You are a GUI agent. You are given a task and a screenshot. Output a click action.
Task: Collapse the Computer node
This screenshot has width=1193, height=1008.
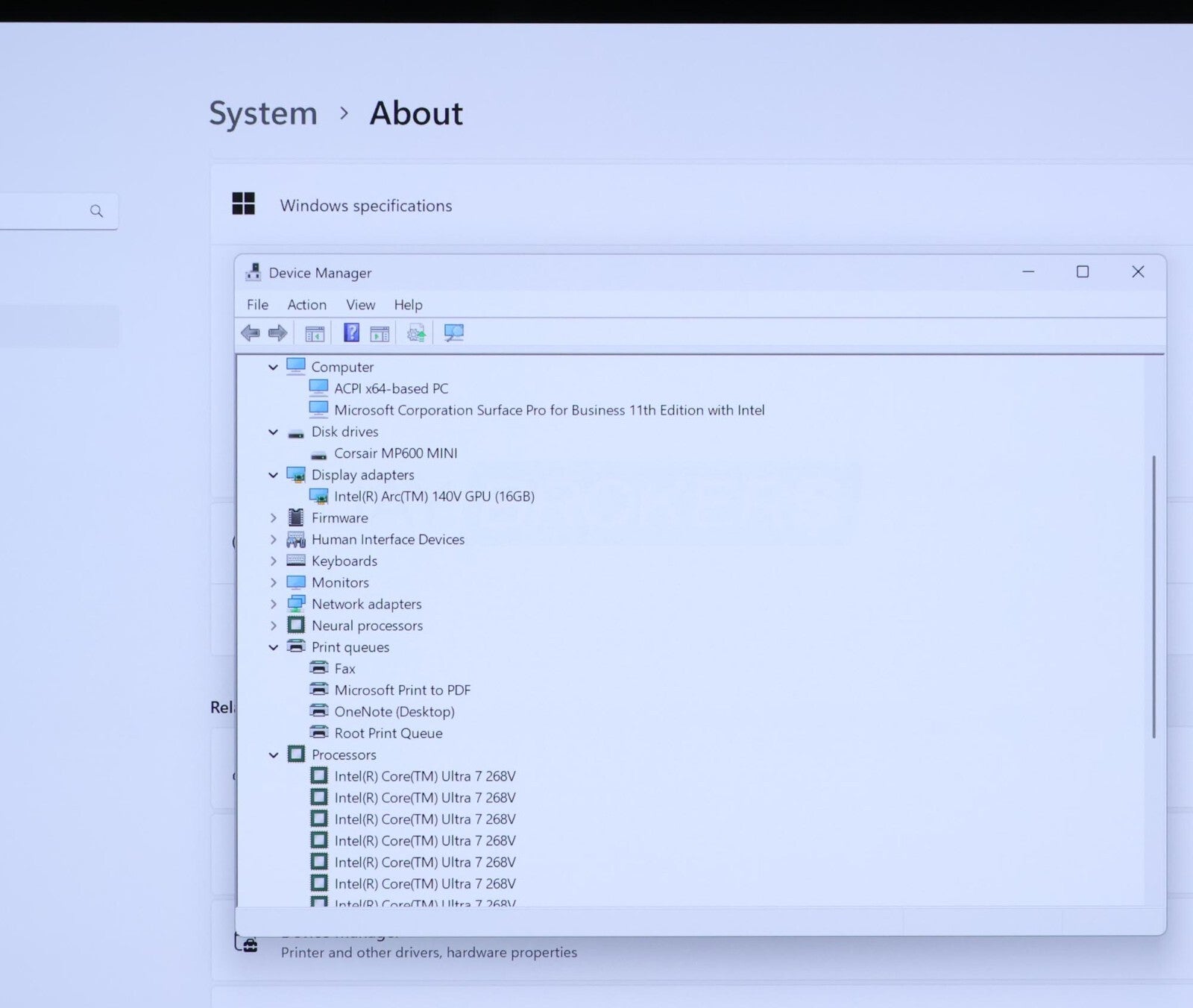pos(273,367)
